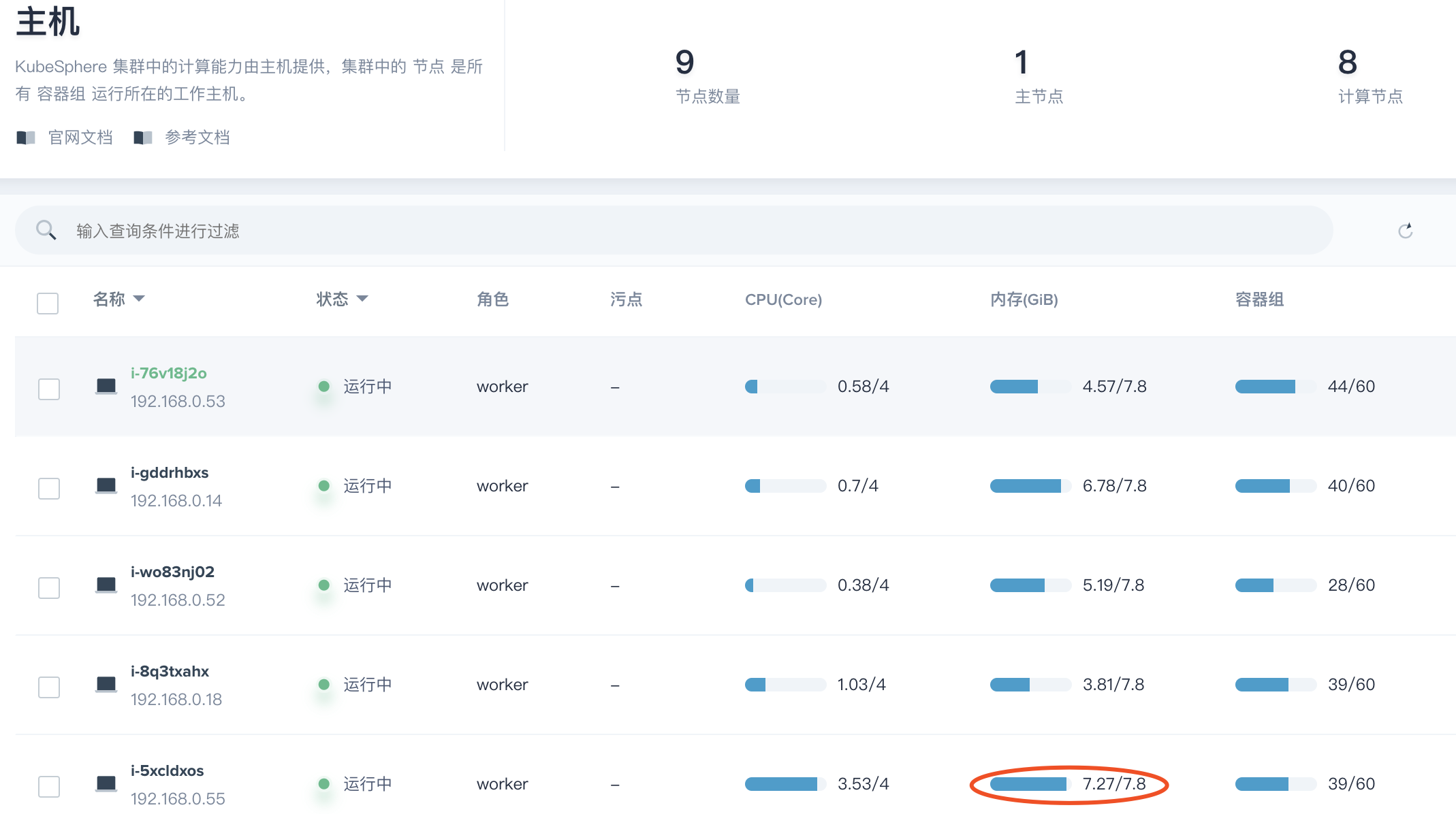Click IP address 192.168.0.18
Viewport: 1456px width, 814px height.
[x=176, y=700]
